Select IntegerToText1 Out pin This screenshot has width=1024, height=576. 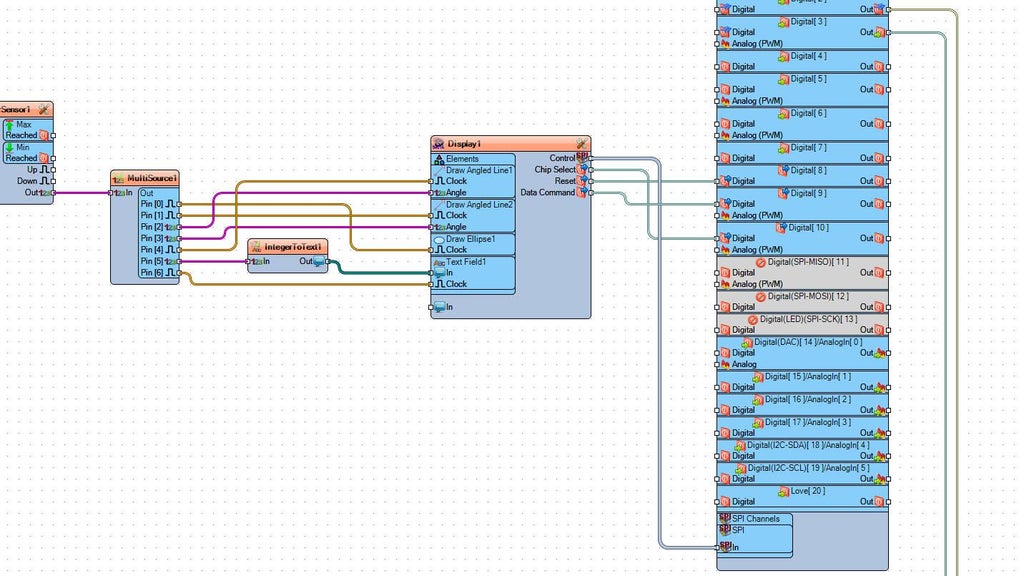[x=328, y=261]
